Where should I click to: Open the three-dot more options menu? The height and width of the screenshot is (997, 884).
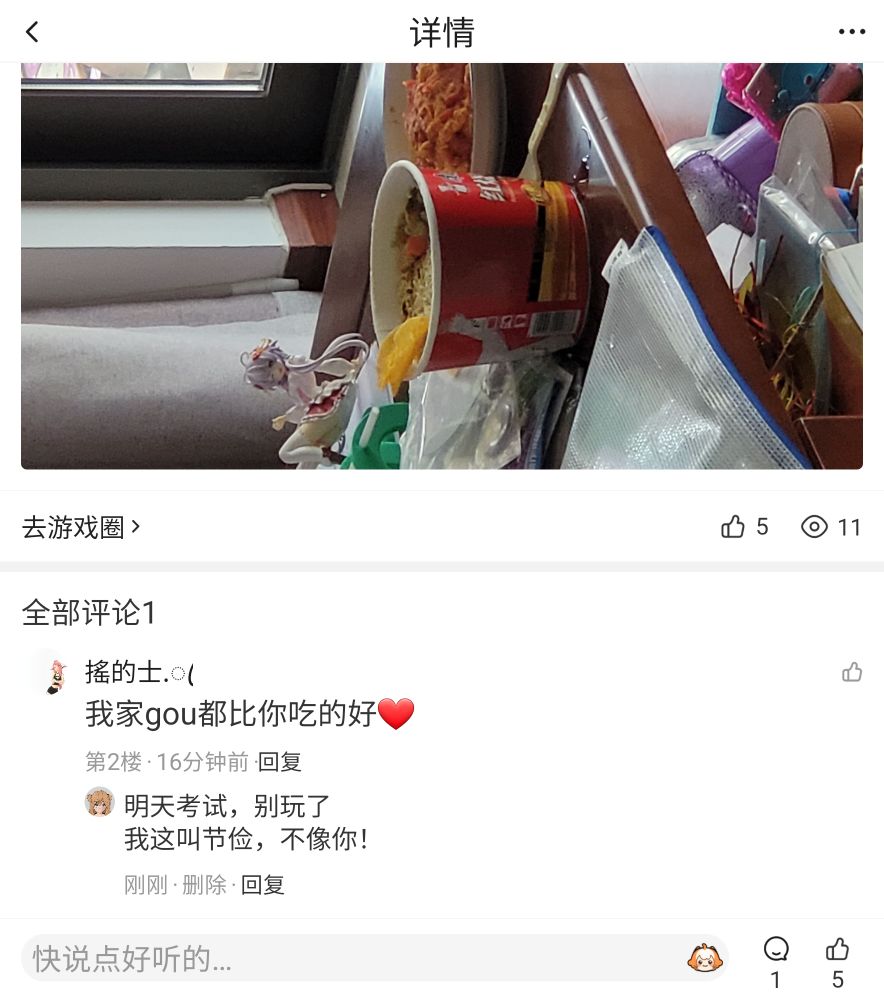point(852,31)
